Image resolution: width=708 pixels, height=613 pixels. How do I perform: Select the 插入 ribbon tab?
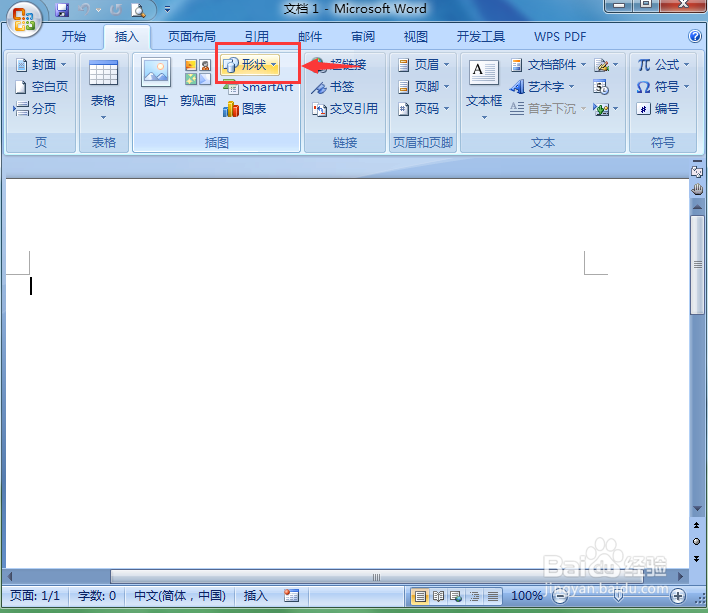click(126, 37)
